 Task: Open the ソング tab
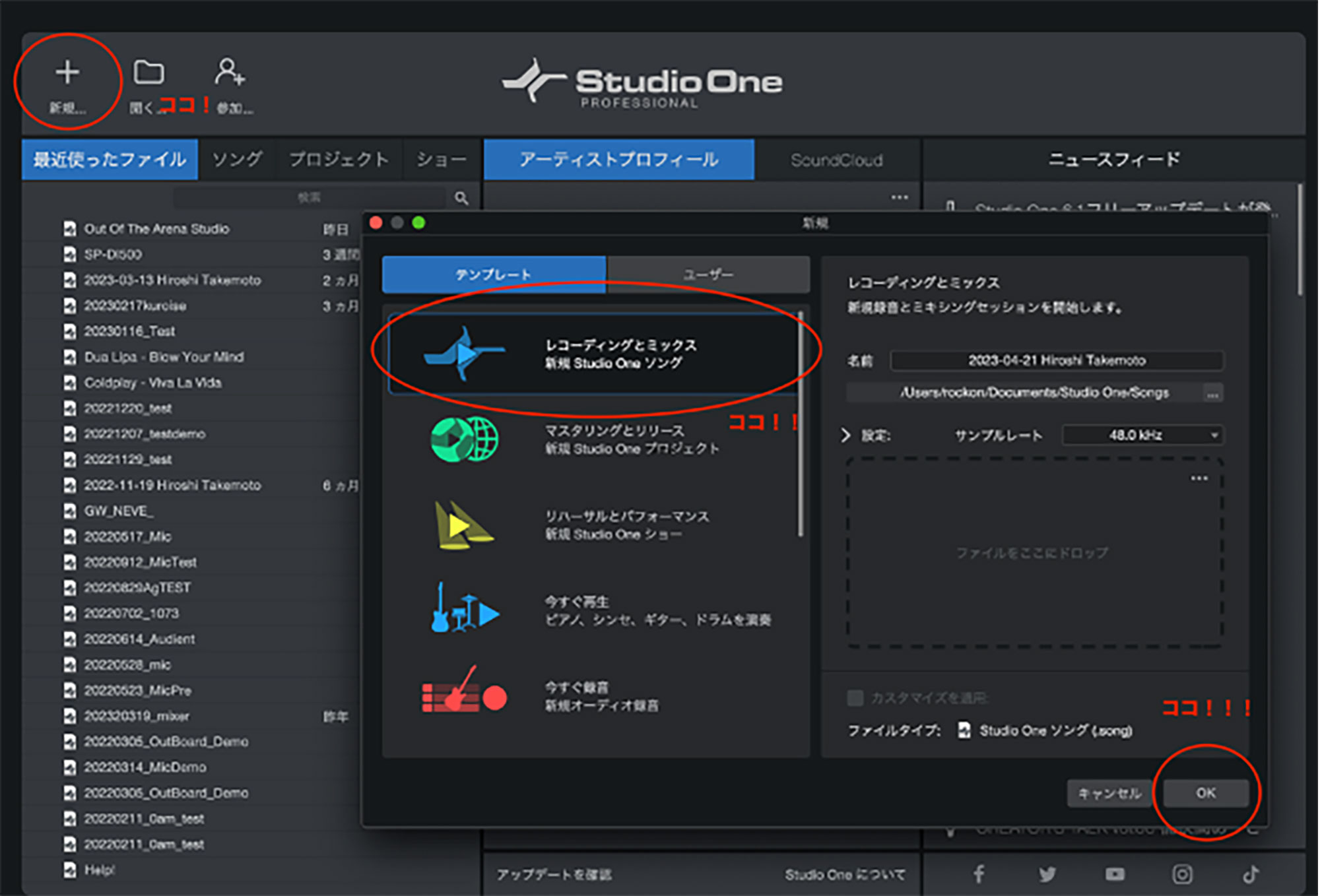(x=237, y=159)
